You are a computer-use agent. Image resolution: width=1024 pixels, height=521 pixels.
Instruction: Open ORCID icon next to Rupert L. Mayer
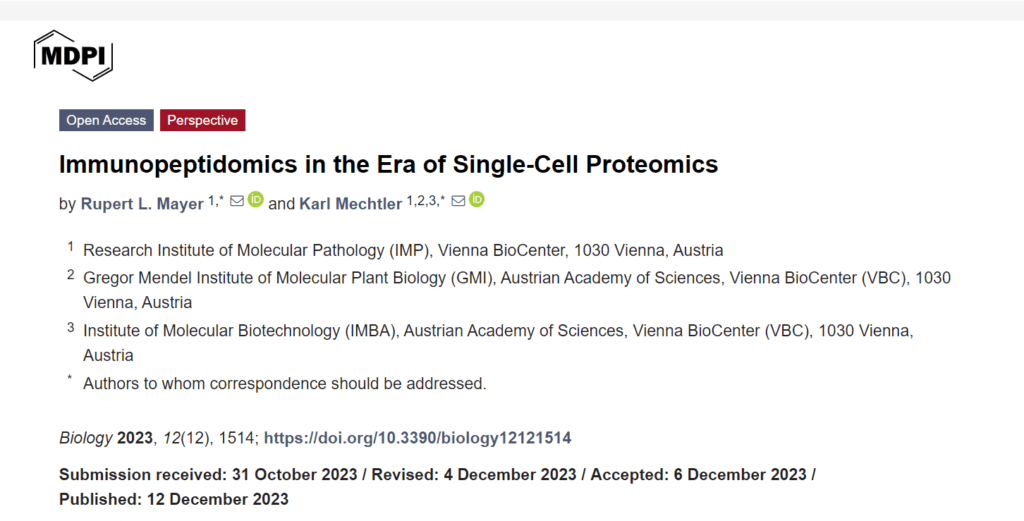pyautogui.click(x=256, y=200)
